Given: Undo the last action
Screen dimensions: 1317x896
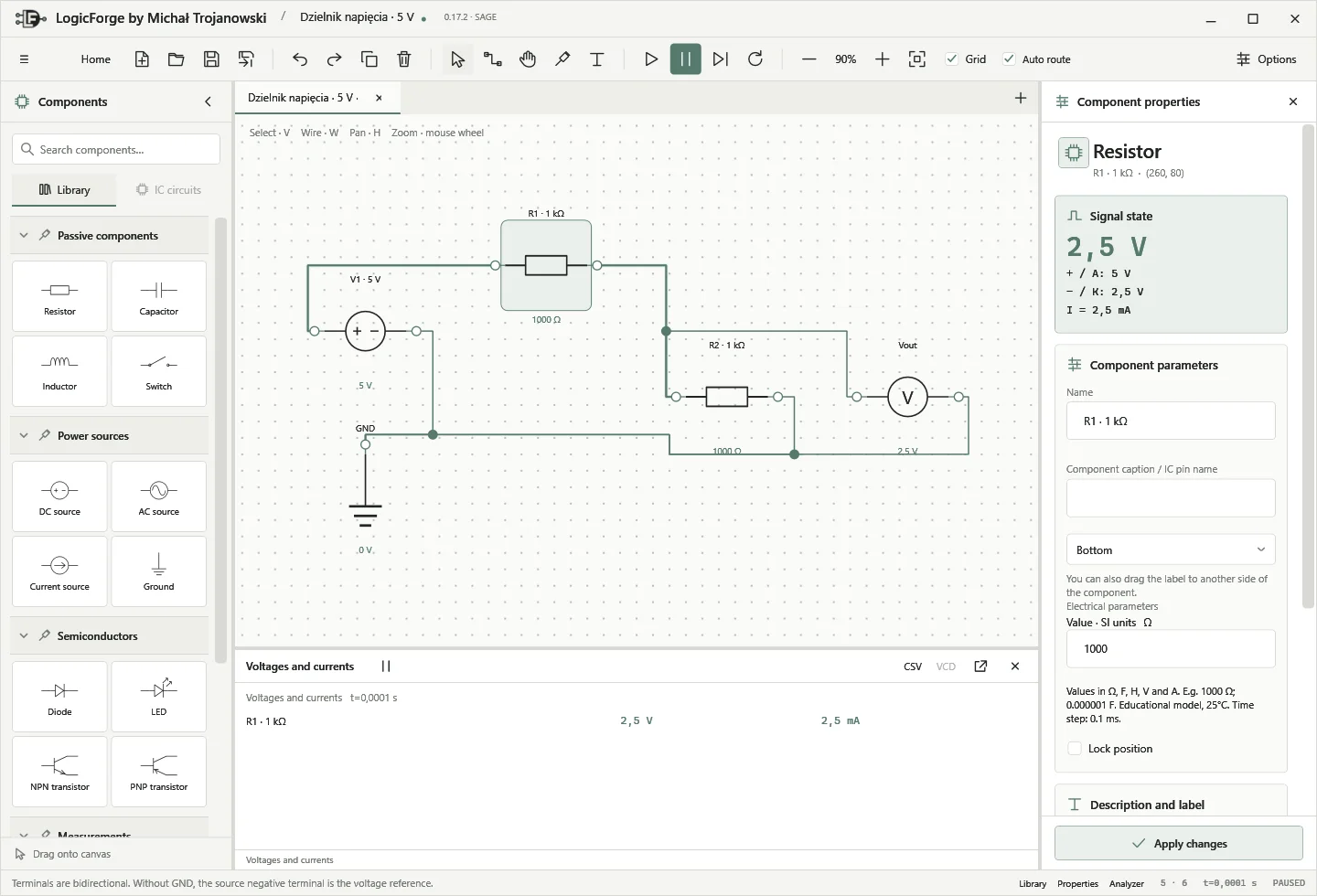Looking at the screenshot, I should click(300, 59).
